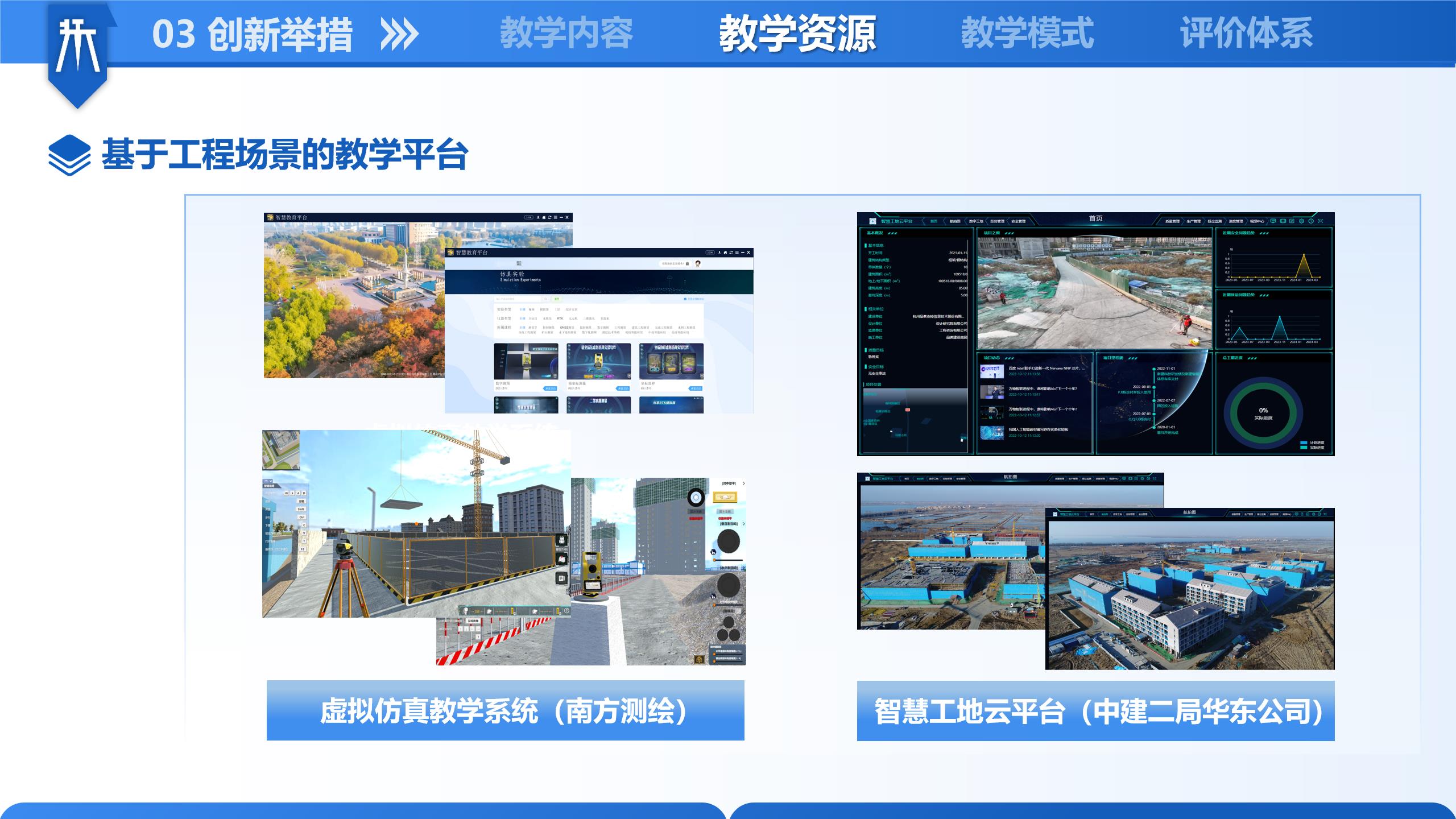Expand the 对中整平 chevron in simulator

[x=743, y=483]
